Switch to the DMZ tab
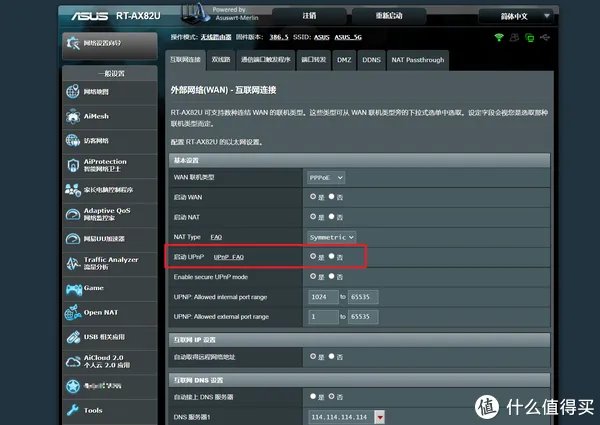Screen dimensions: 600x425 (x=344, y=60)
